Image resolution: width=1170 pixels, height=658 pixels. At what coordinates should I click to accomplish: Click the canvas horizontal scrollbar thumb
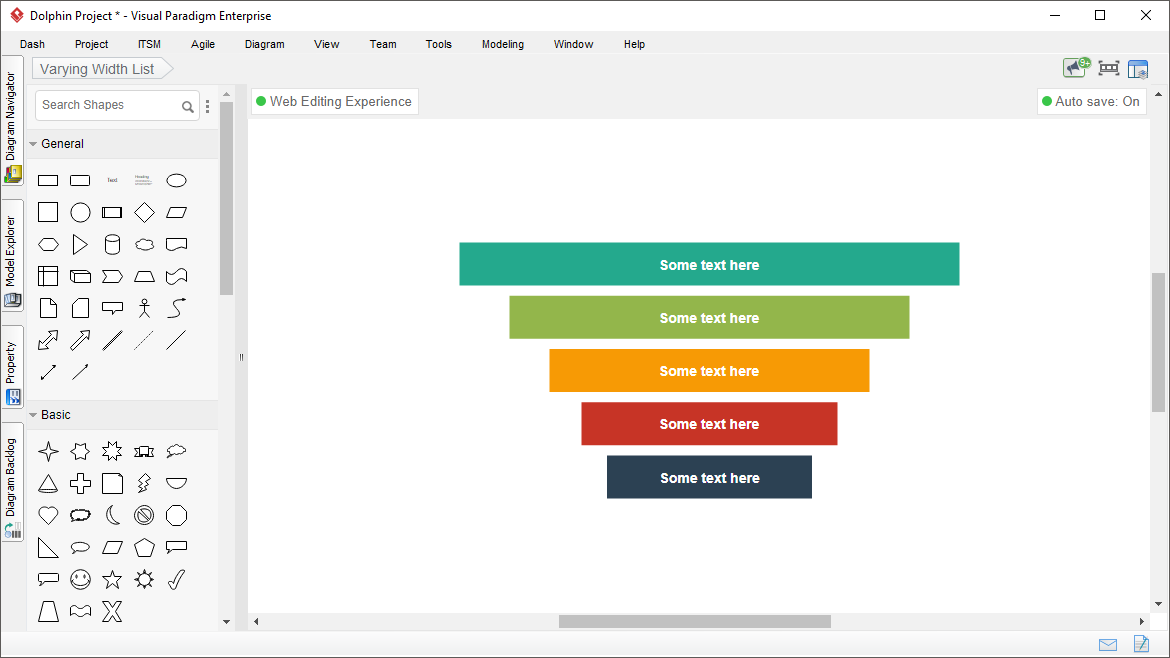coord(695,621)
